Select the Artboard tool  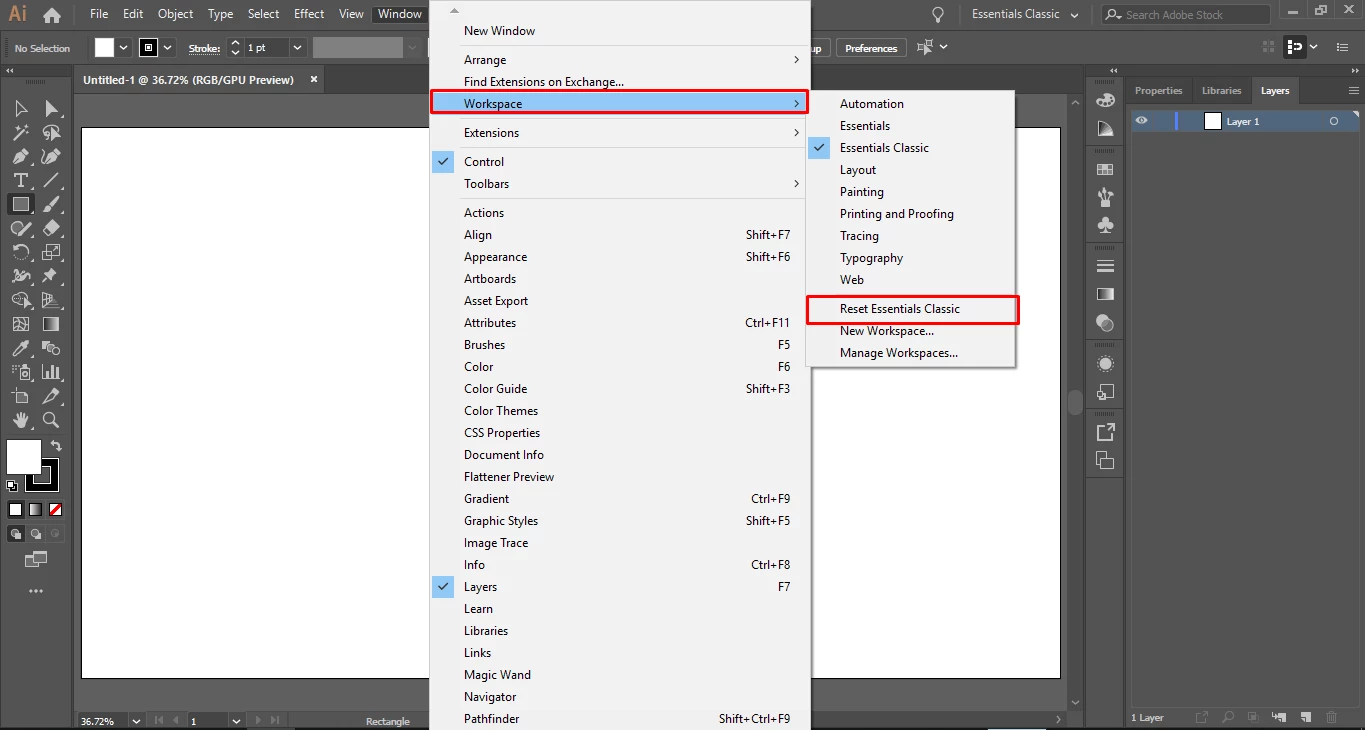coord(21,396)
